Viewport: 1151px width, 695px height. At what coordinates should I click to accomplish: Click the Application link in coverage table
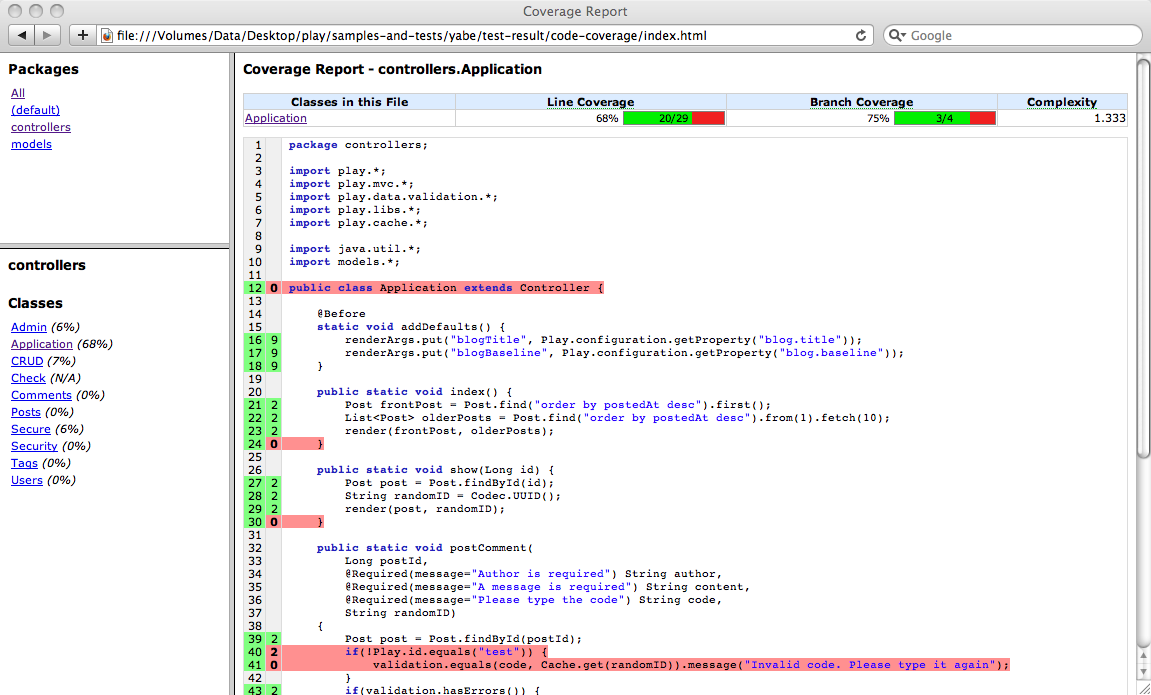pyautogui.click(x=276, y=118)
